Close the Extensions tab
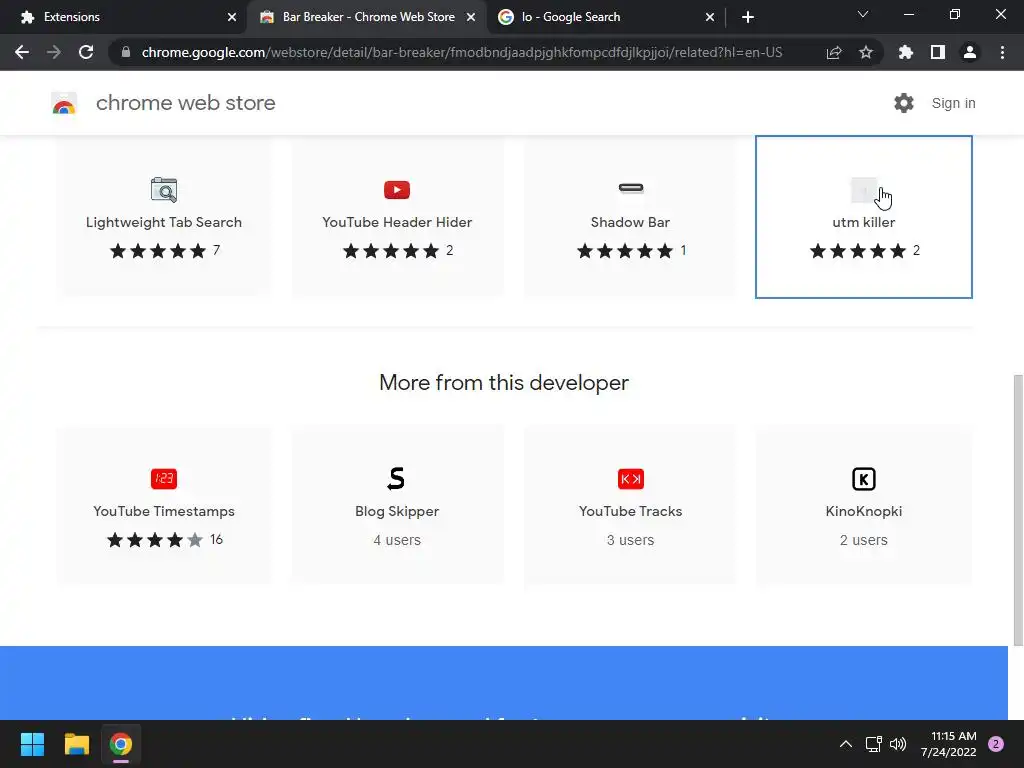The width and height of the screenshot is (1024, 768). point(232,17)
